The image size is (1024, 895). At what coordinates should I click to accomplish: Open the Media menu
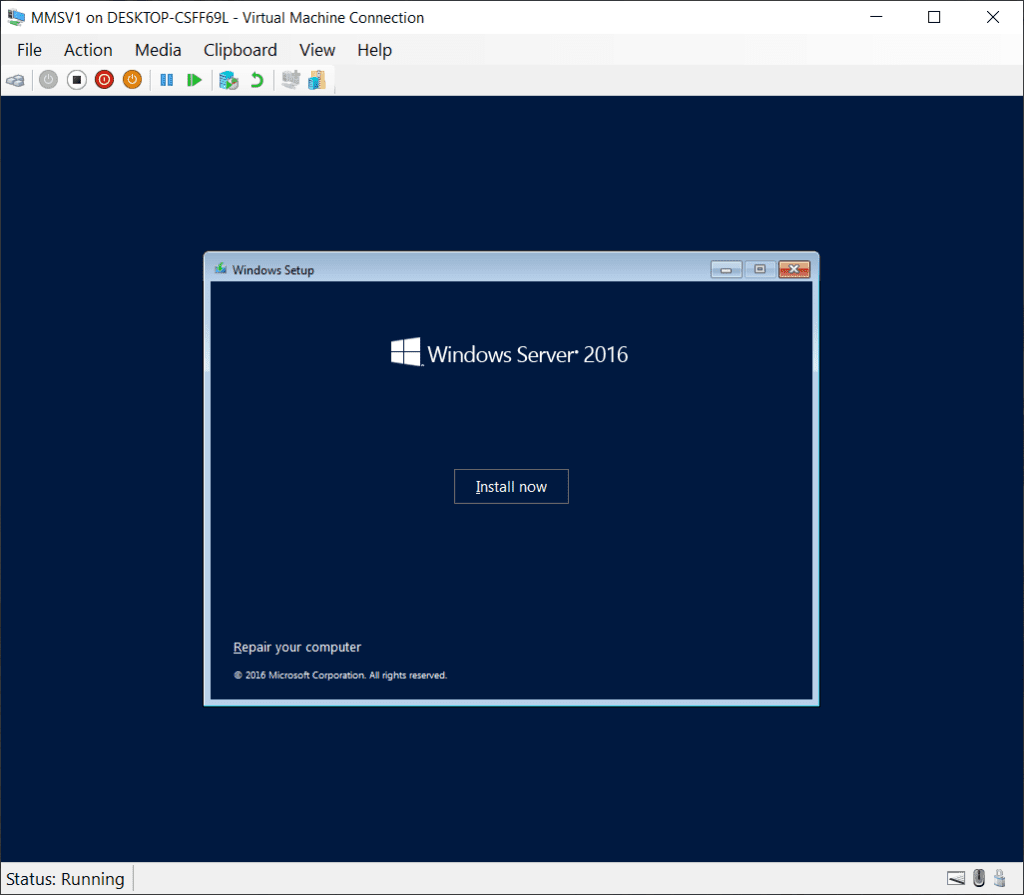(x=158, y=50)
